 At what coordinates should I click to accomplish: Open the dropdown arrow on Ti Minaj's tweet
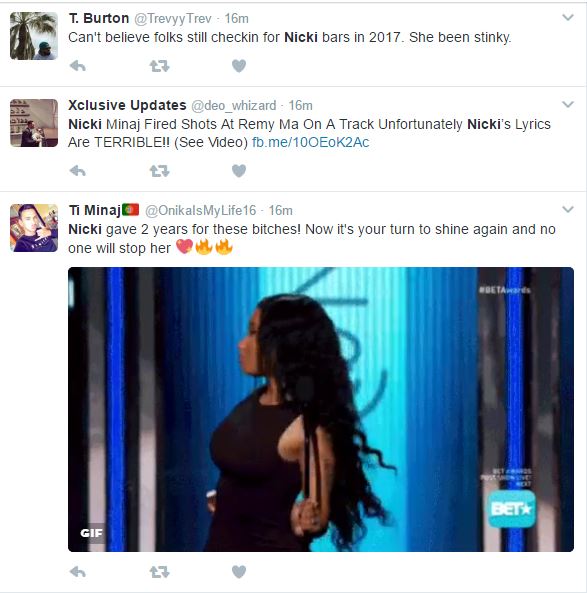tap(568, 209)
